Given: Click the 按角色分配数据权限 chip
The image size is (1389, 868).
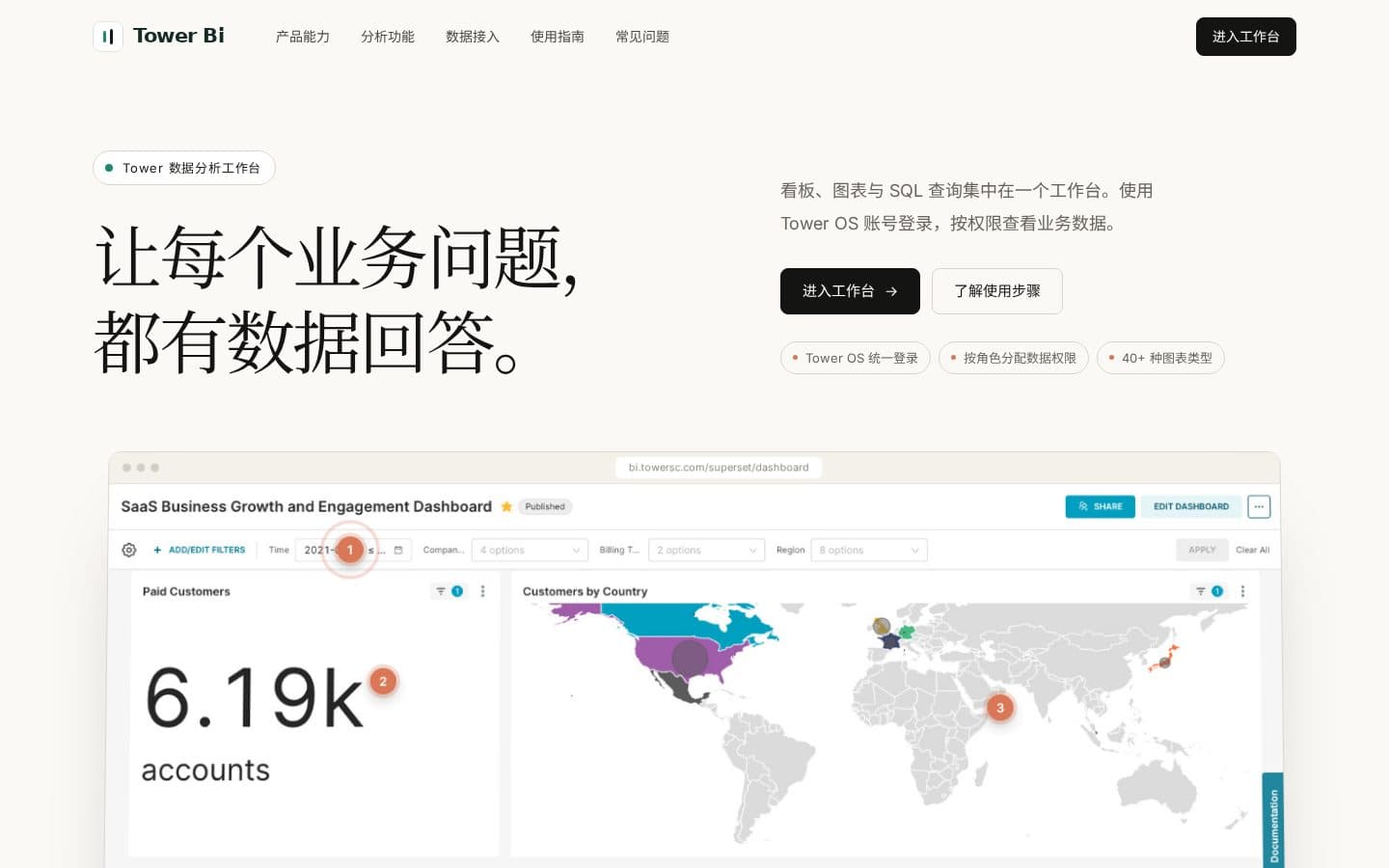Looking at the screenshot, I should click(1014, 358).
